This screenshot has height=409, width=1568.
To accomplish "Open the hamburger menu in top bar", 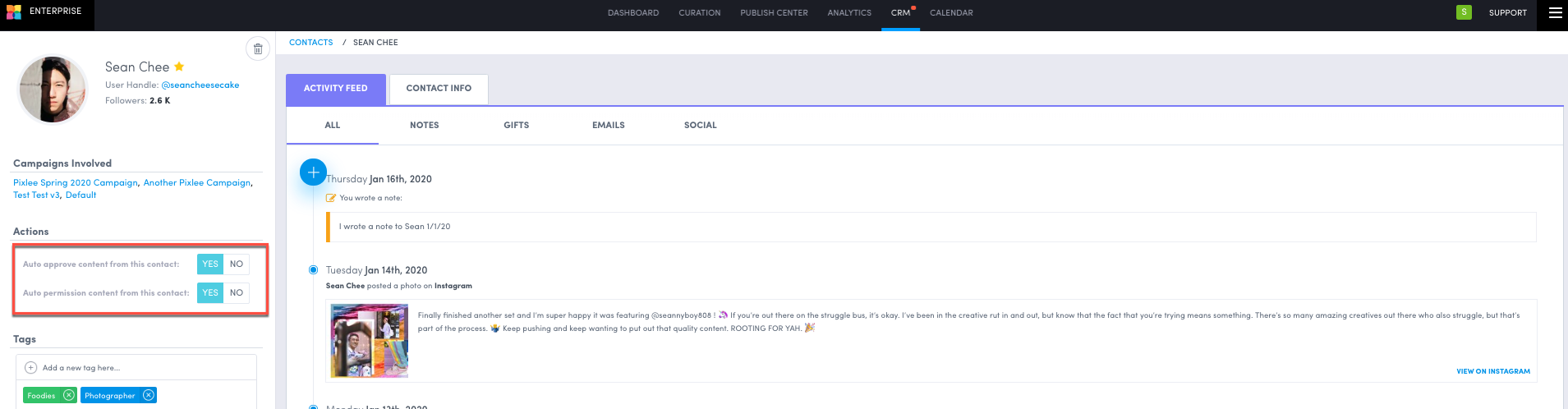I will pos(1555,12).
